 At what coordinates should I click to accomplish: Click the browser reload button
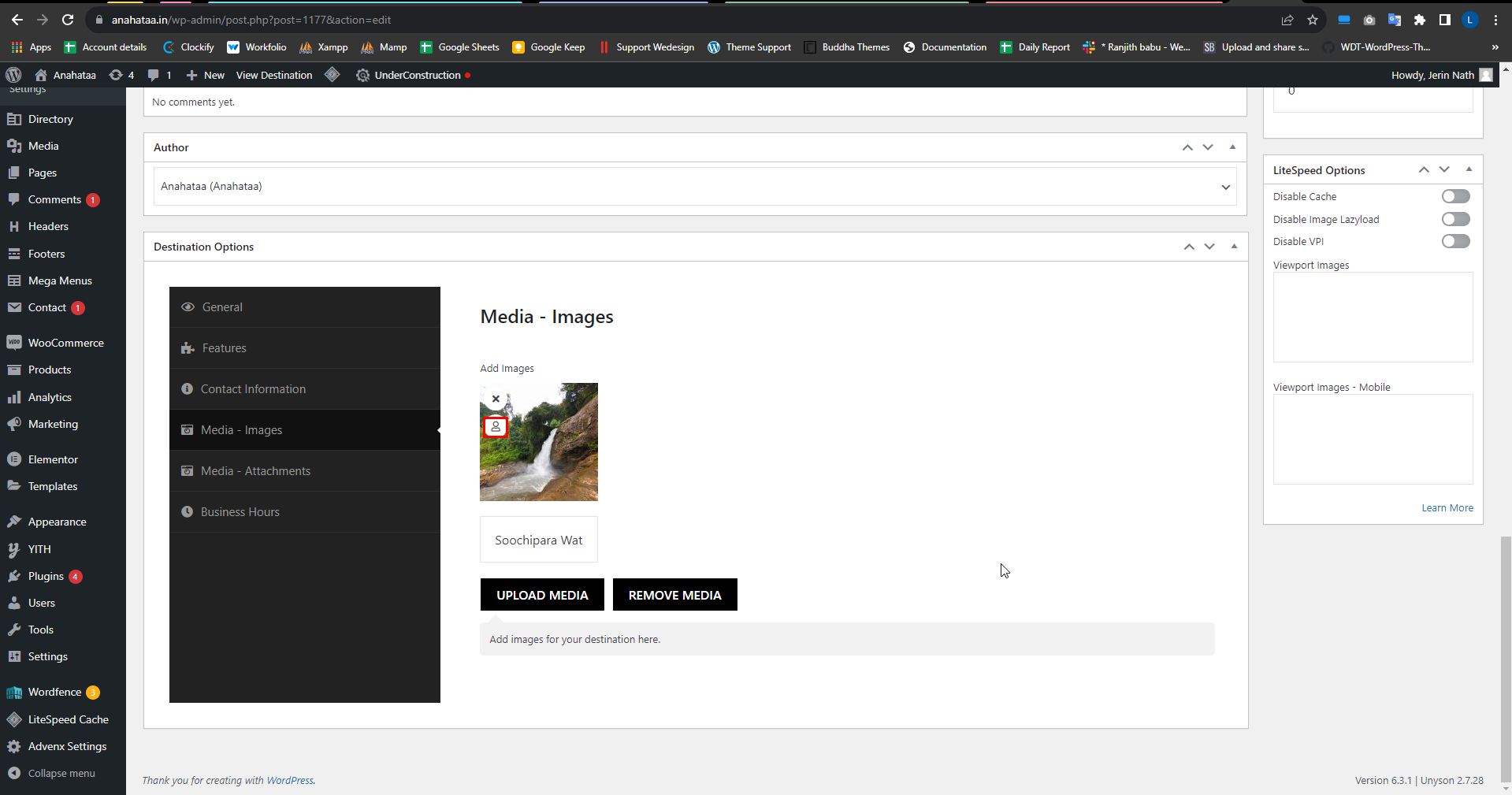[x=68, y=20]
